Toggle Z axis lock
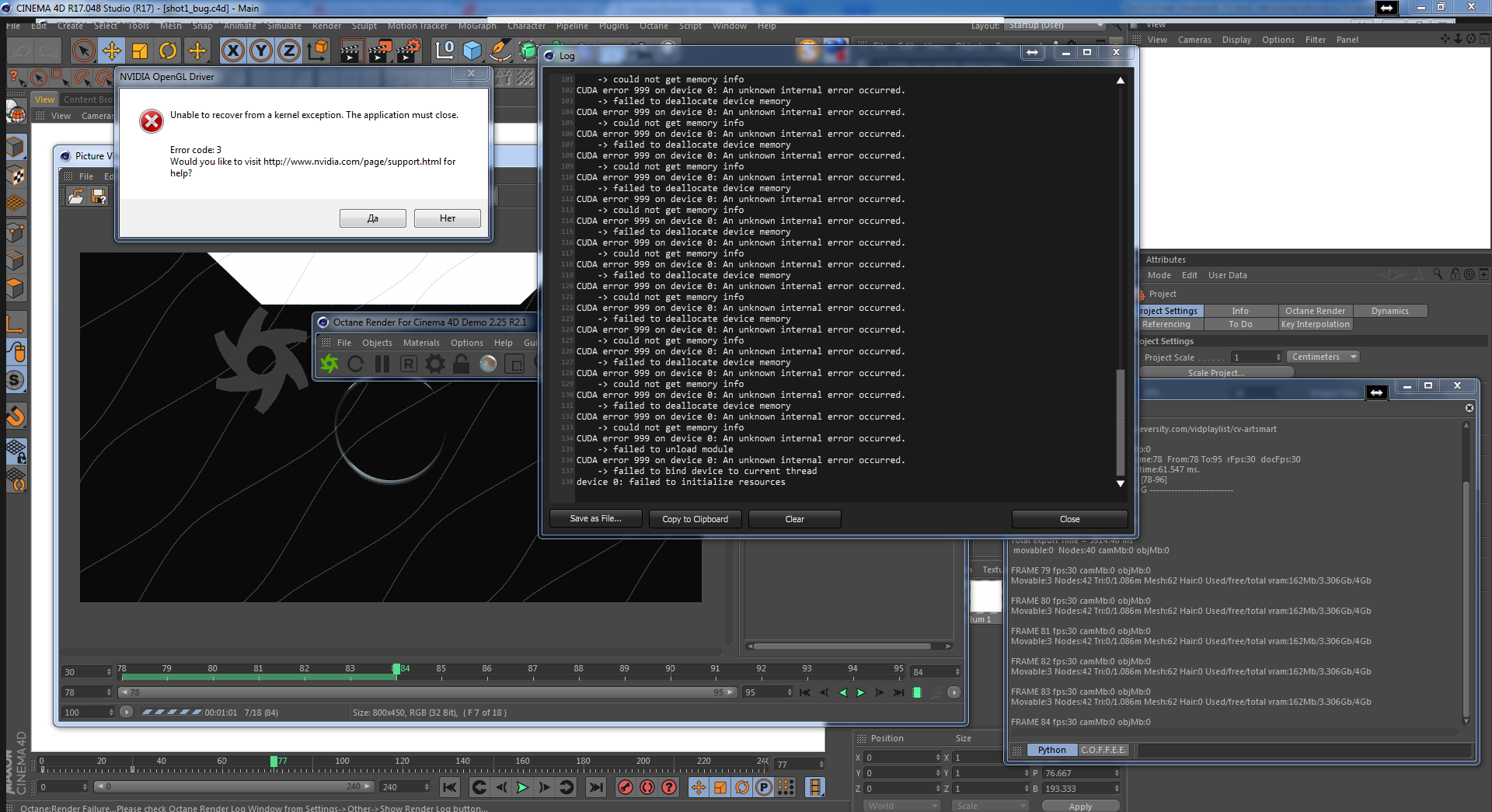The width and height of the screenshot is (1492, 812). [288, 51]
